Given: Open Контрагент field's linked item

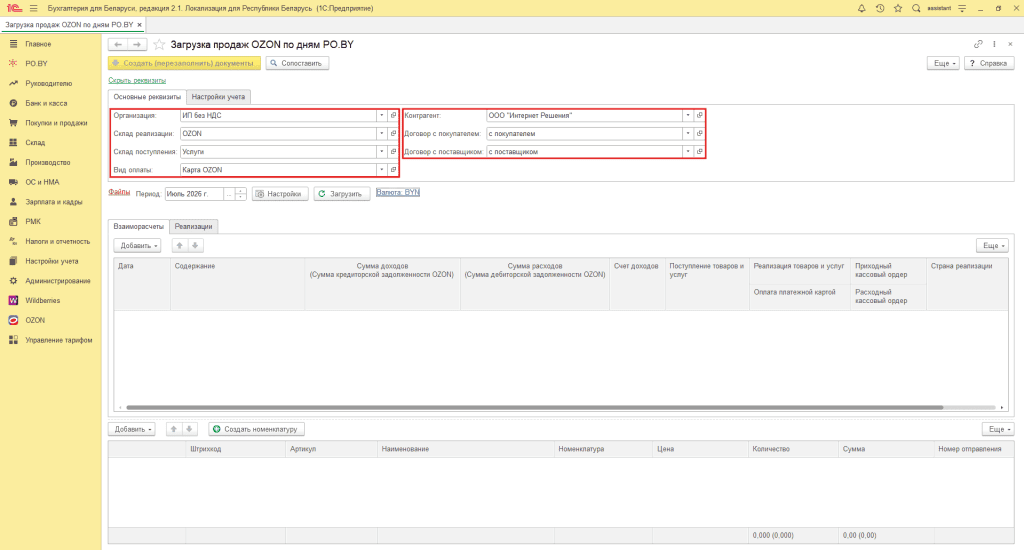Looking at the screenshot, I should [x=699, y=116].
